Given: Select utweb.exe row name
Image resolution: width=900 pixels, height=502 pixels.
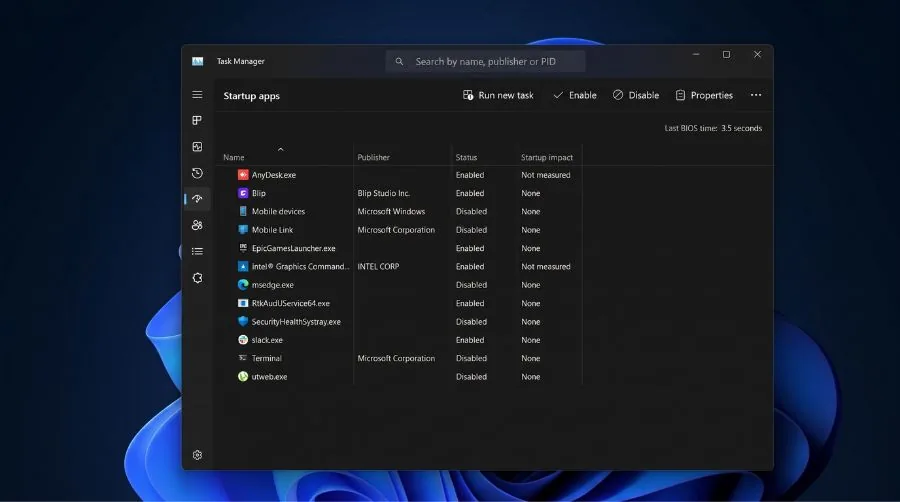Looking at the screenshot, I should point(269,376).
